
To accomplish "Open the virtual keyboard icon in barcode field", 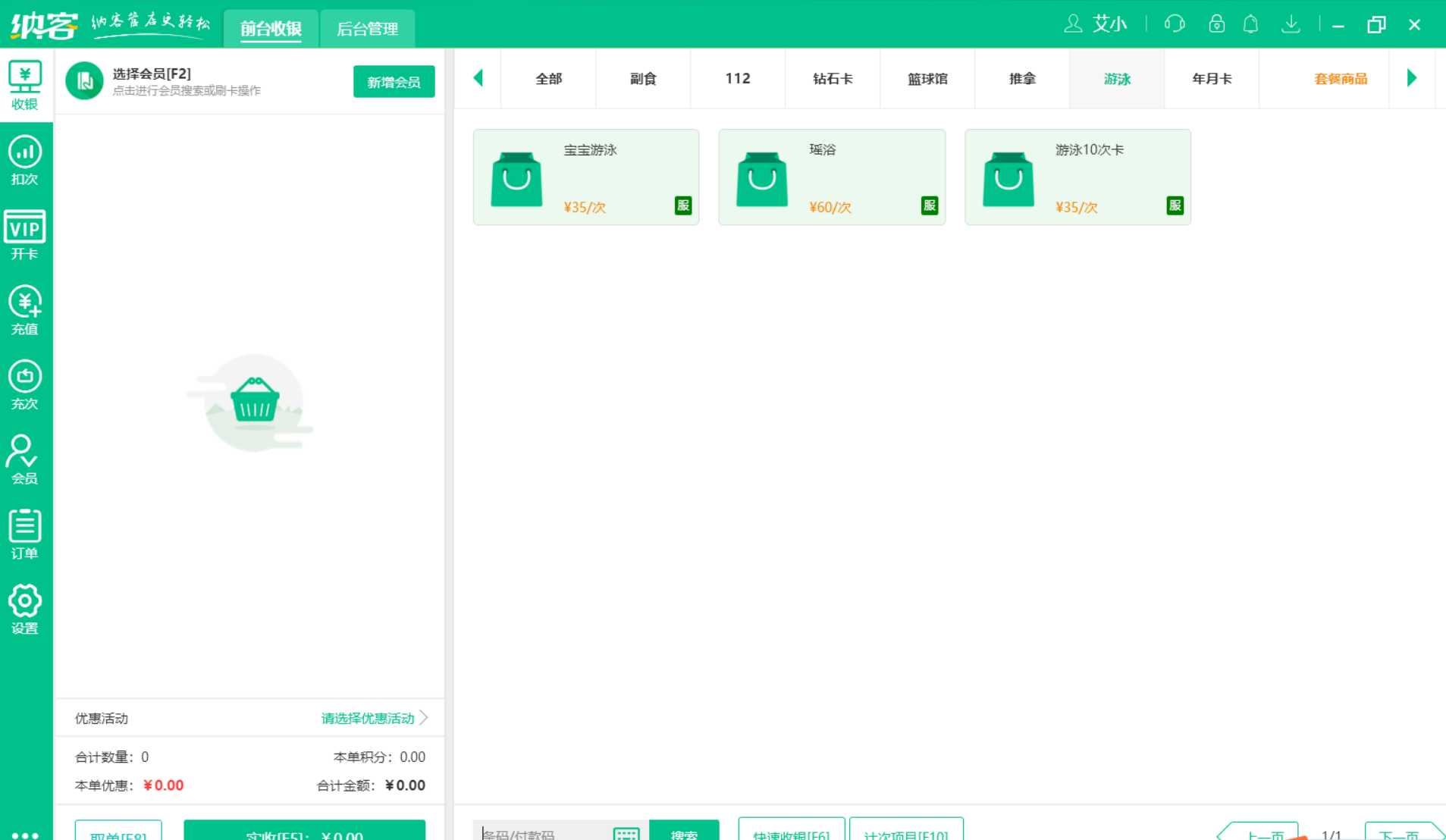I will pyautogui.click(x=626, y=834).
